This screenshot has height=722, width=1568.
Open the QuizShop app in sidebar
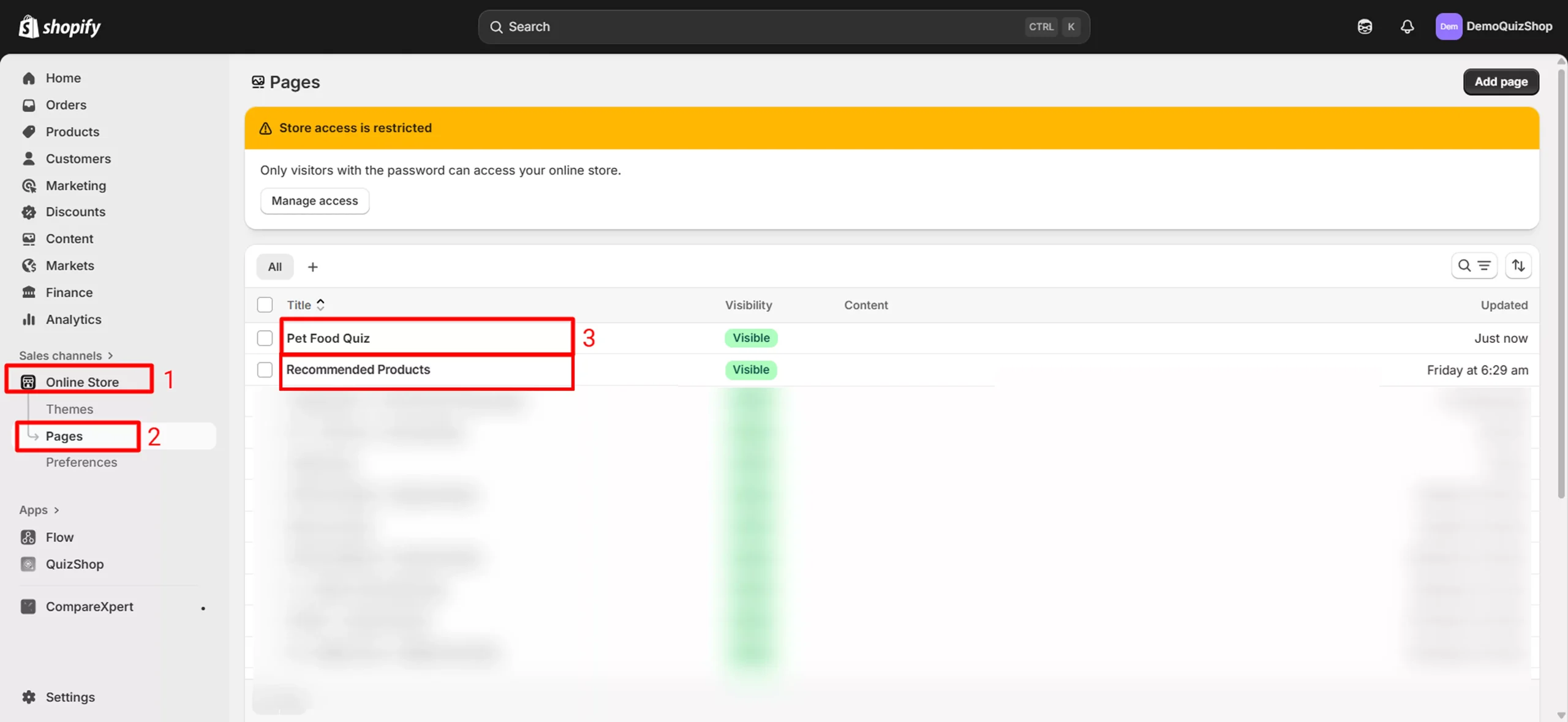pyautogui.click(x=74, y=564)
